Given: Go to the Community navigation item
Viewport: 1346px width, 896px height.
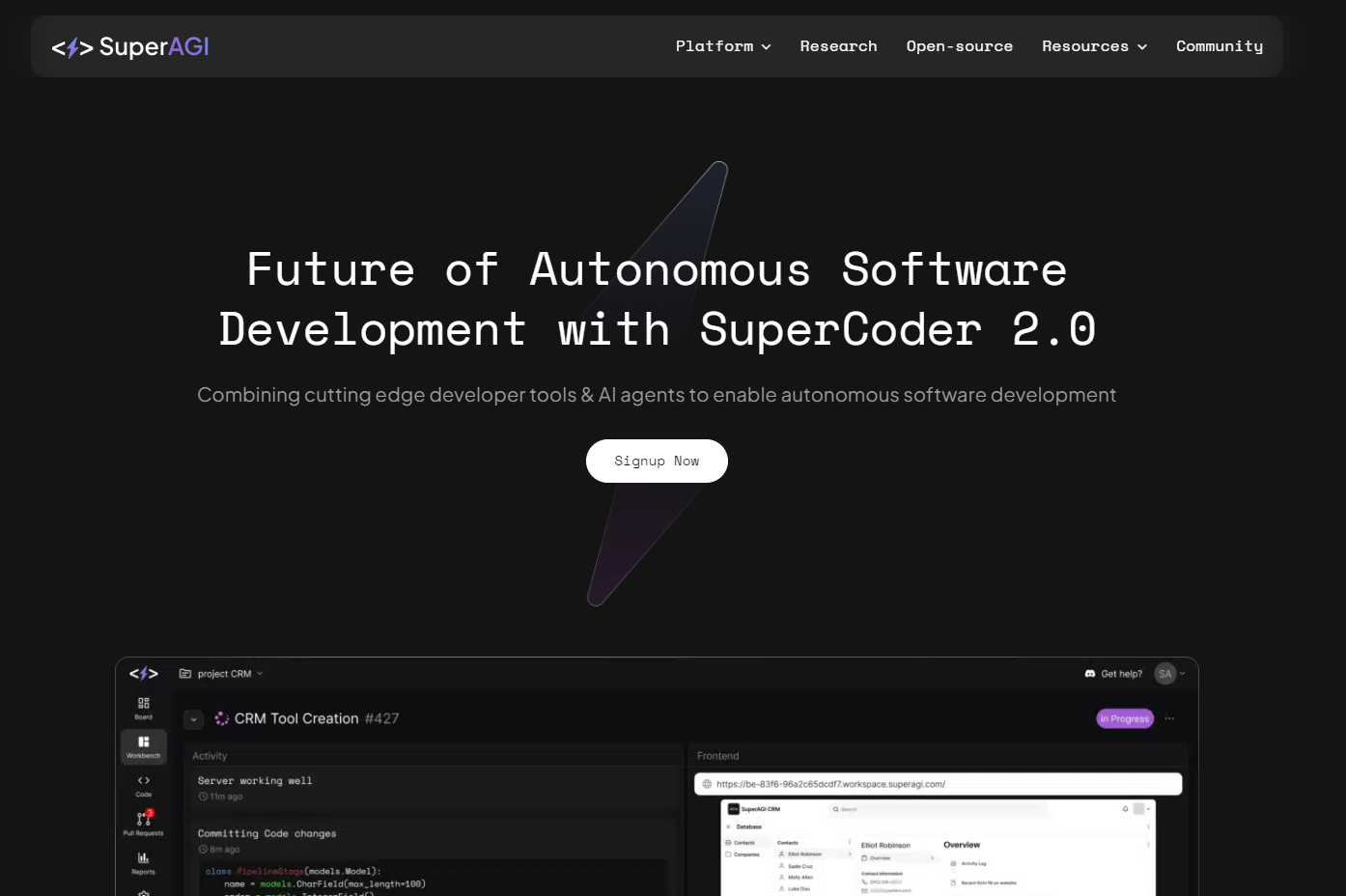Looking at the screenshot, I should coord(1220,45).
